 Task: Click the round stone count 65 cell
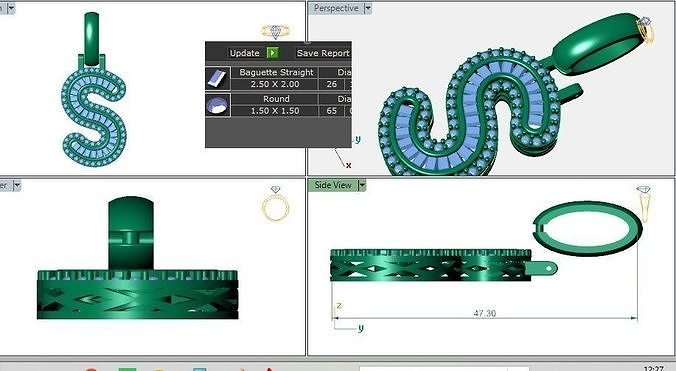click(332, 111)
